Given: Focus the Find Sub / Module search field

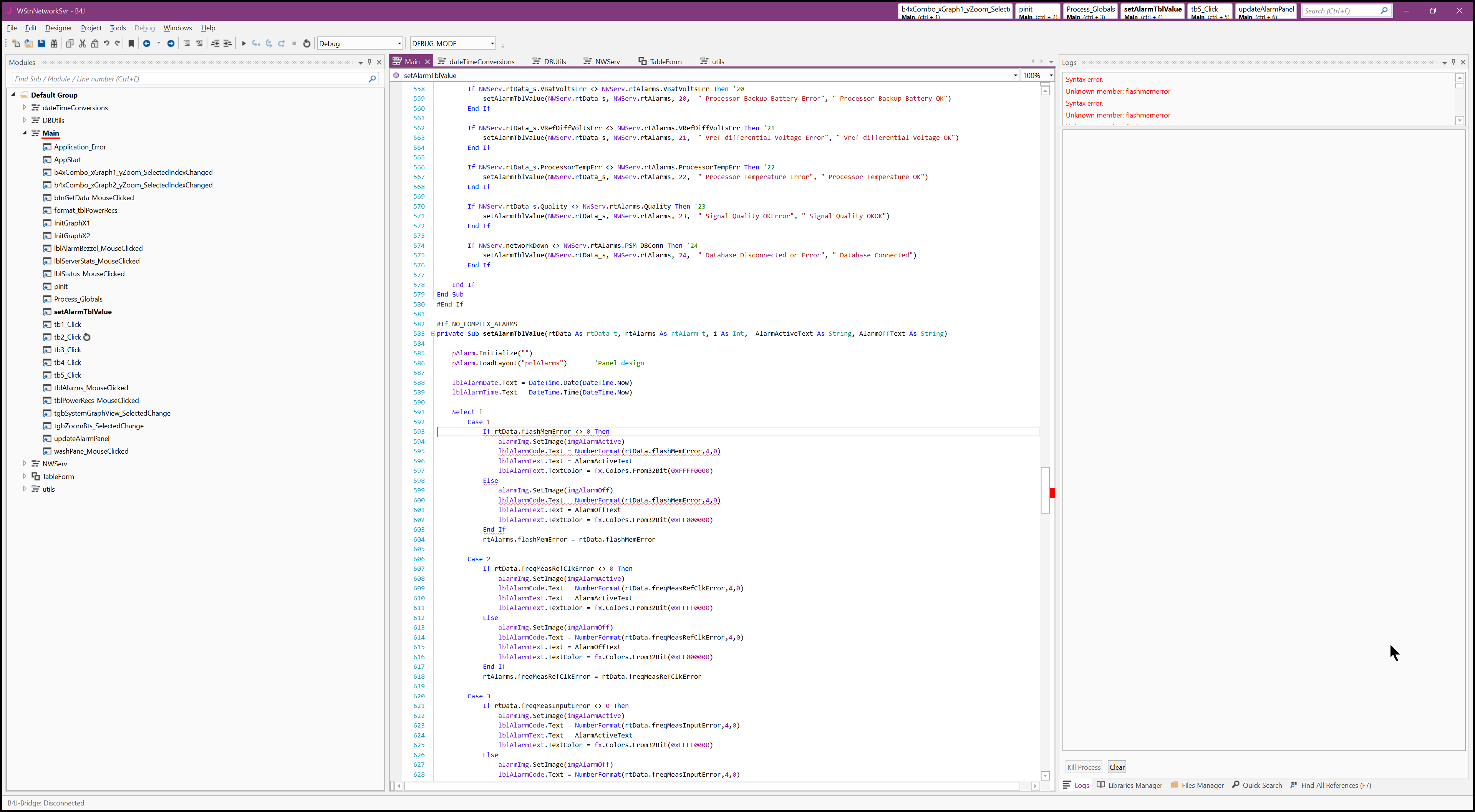Looking at the screenshot, I should coord(189,79).
